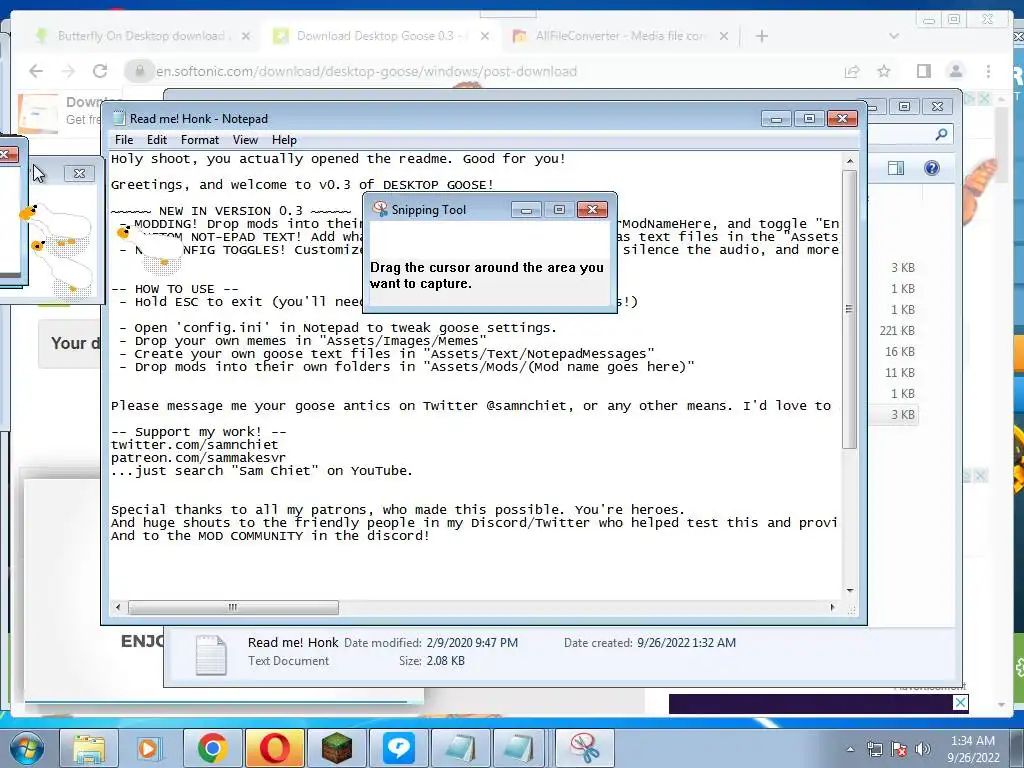Viewport: 1024px width, 768px height.
Task: Minimize the Snipping Tool window
Action: point(526,210)
